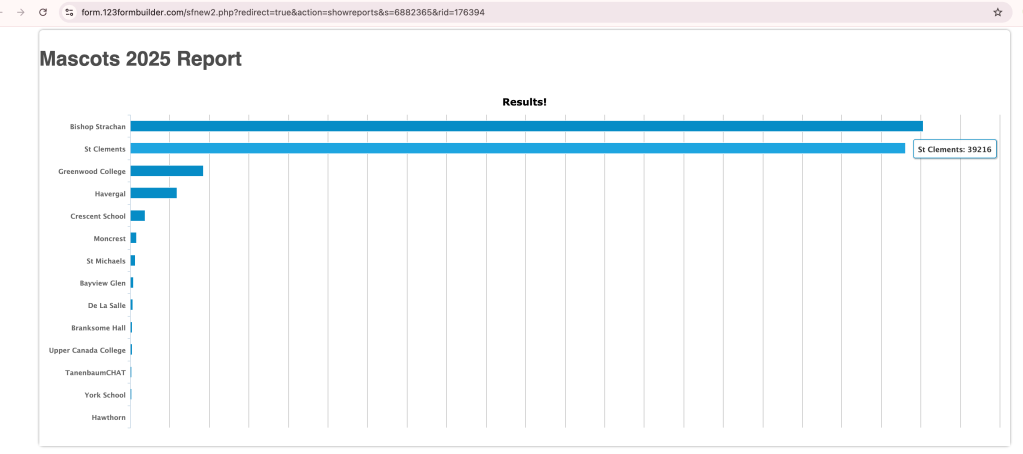The image size is (1023, 454).
Task: Reload the page with the refresh icon
Action: (x=42, y=12)
